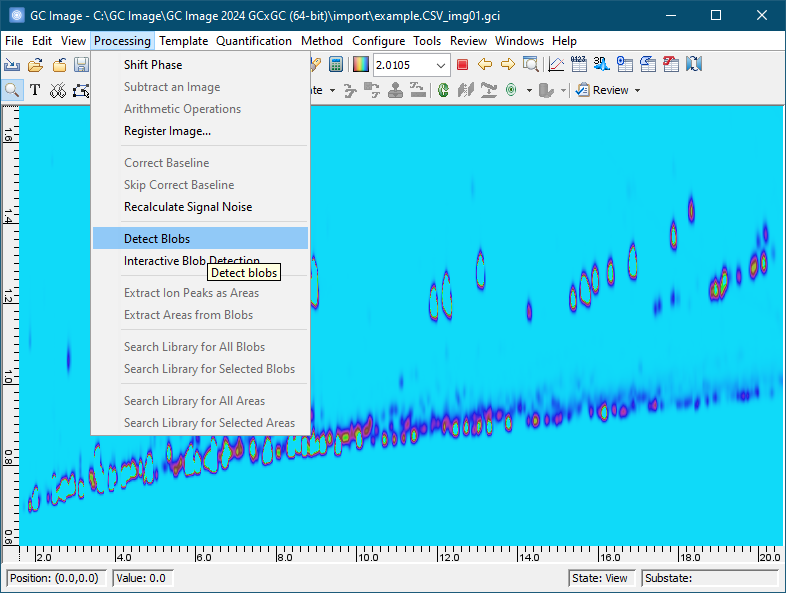
Task: Open the Quantification menu
Action: [254, 41]
